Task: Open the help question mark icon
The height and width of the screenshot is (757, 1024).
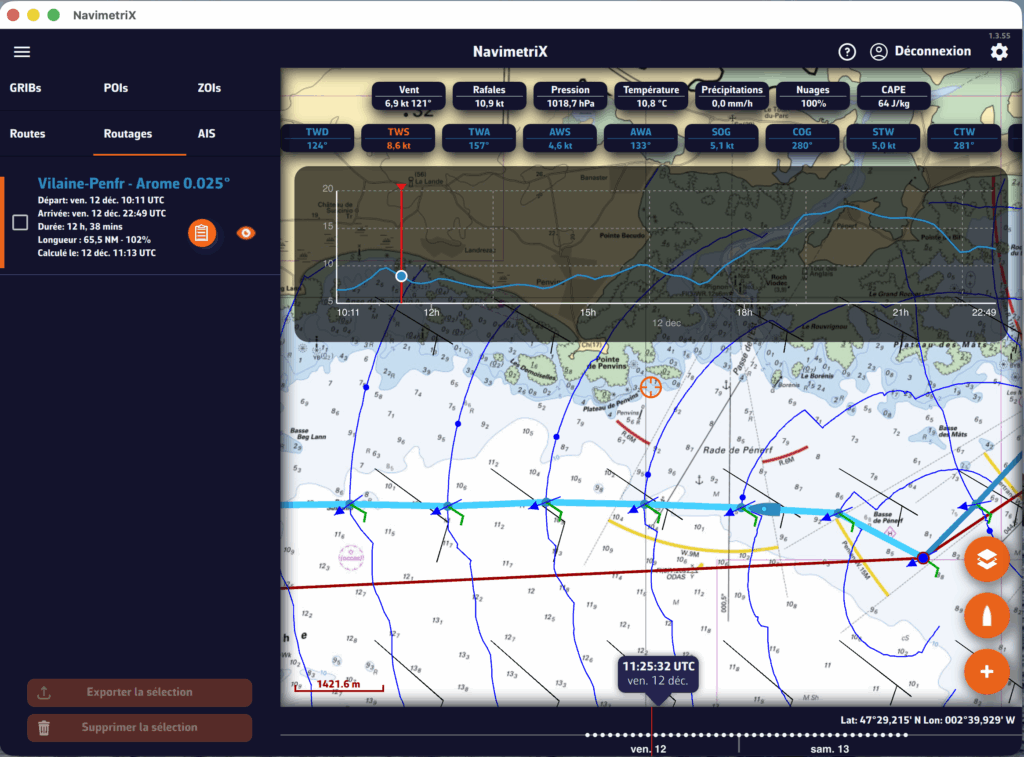Action: click(847, 52)
